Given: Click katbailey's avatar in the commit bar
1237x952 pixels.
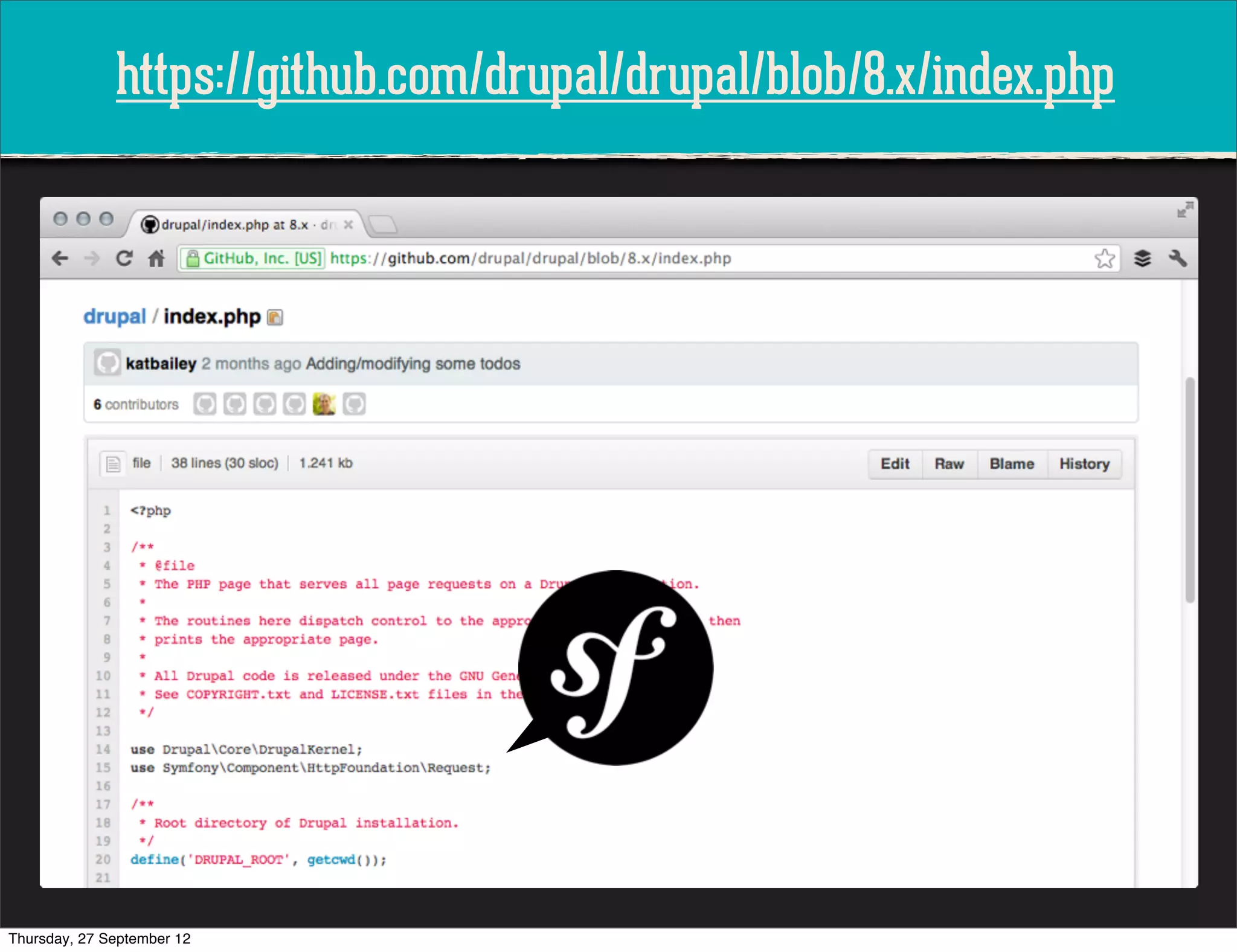Looking at the screenshot, I should coord(108,362).
